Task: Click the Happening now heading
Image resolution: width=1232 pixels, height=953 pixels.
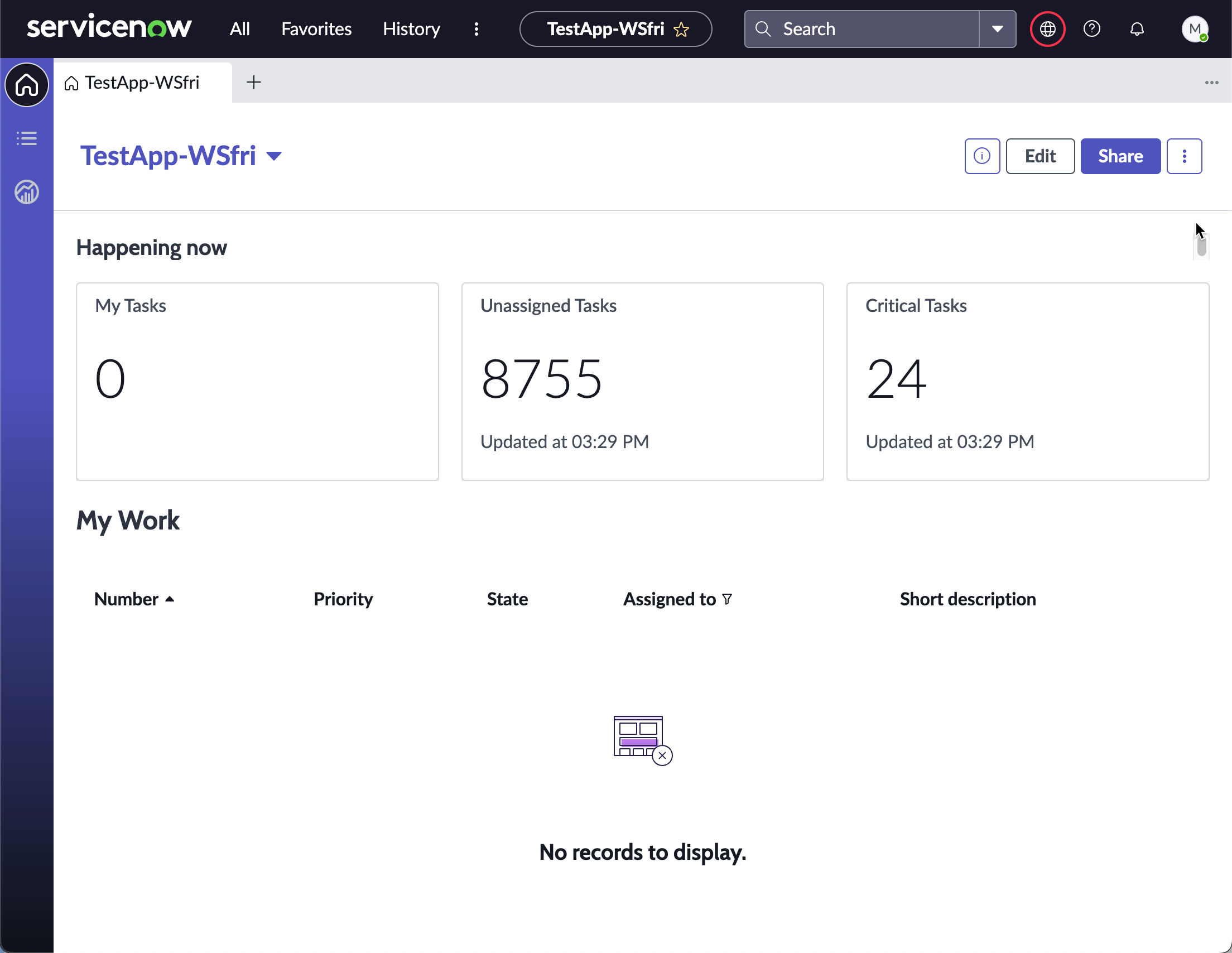Action: point(151,248)
